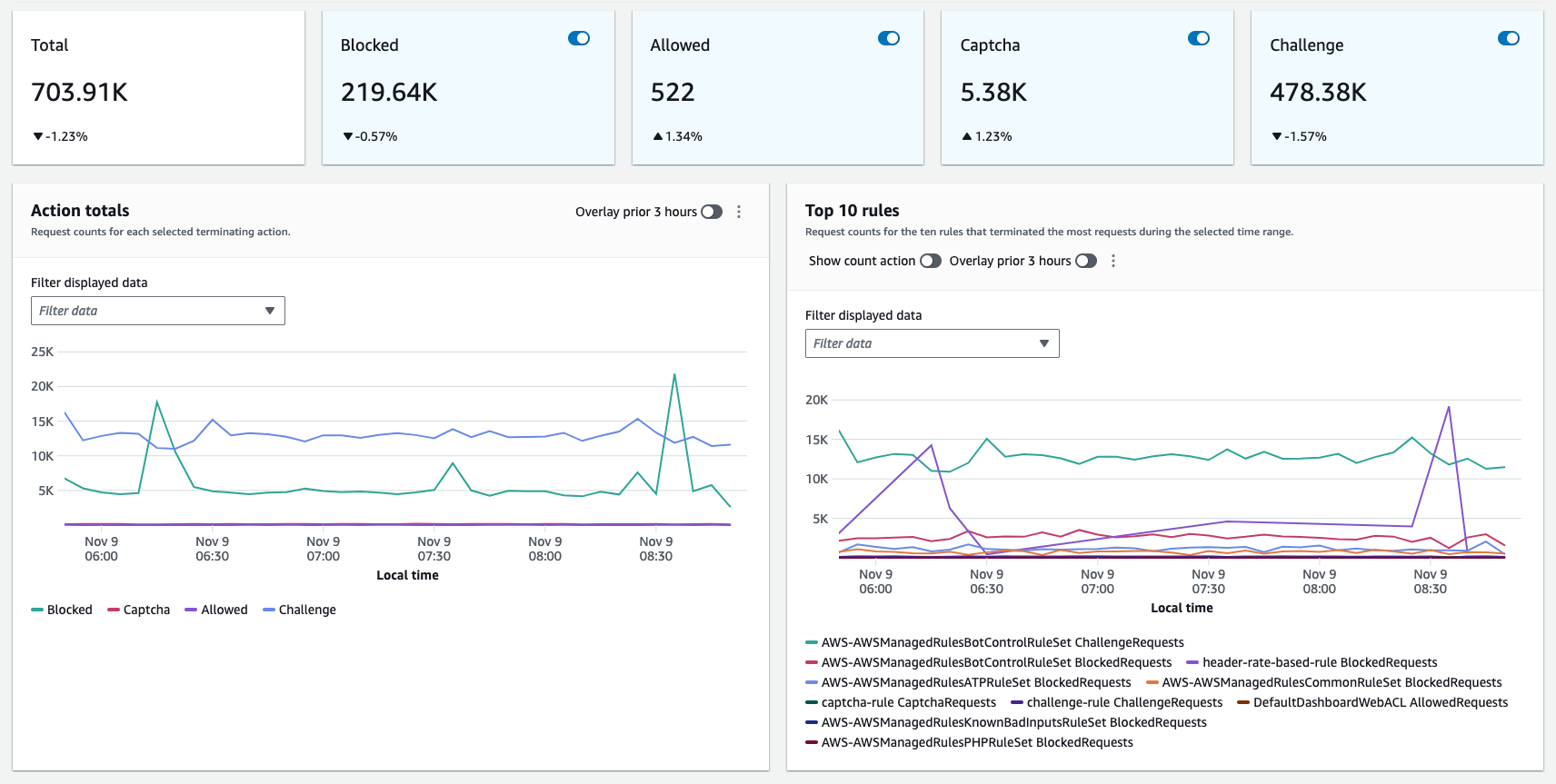Viewport: 1556px width, 784px height.
Task: Toggle the Challenge card switch
Action: (x=1508, y=38)
